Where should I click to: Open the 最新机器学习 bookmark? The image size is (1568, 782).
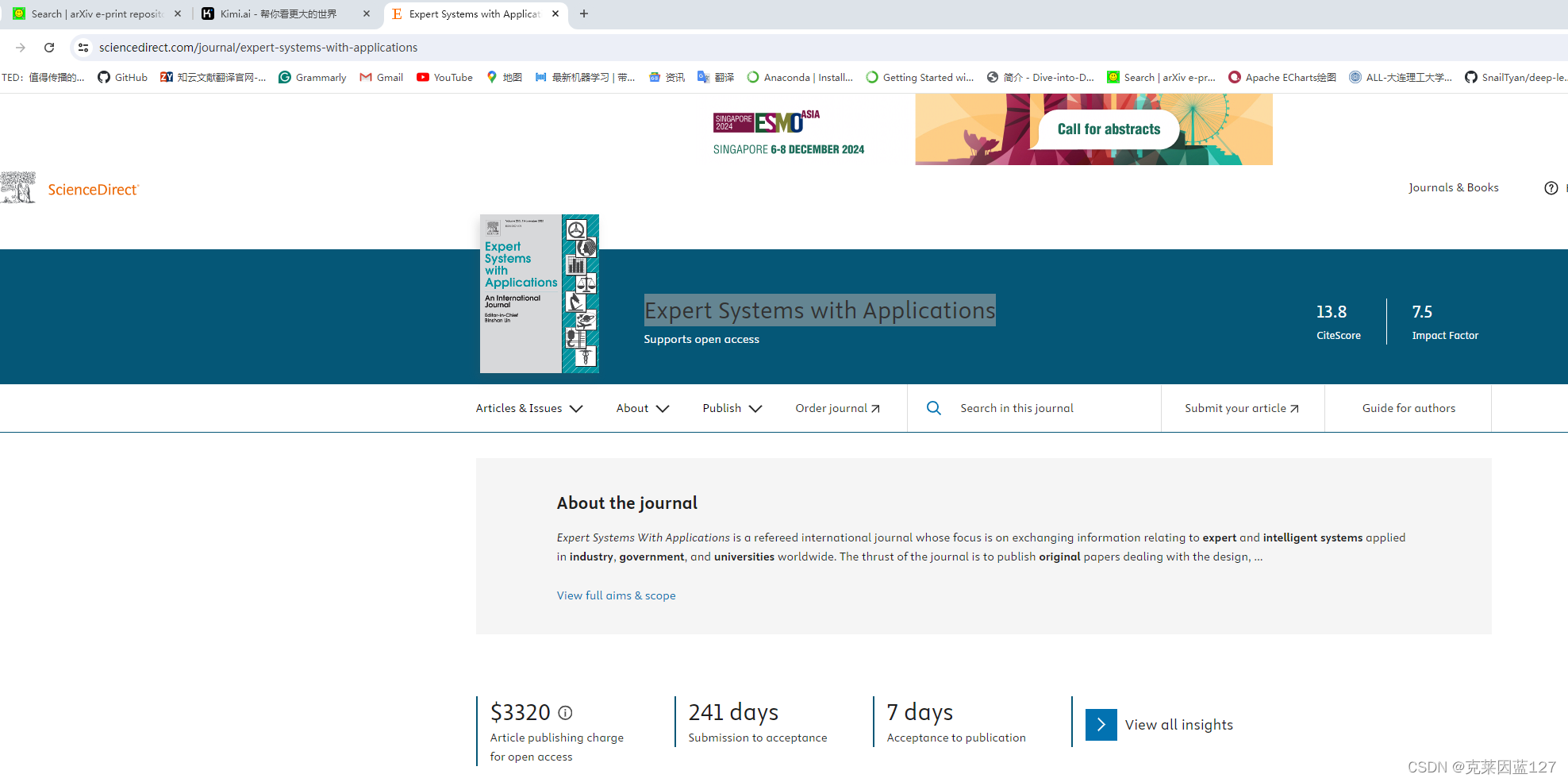(x=585, y=77)
